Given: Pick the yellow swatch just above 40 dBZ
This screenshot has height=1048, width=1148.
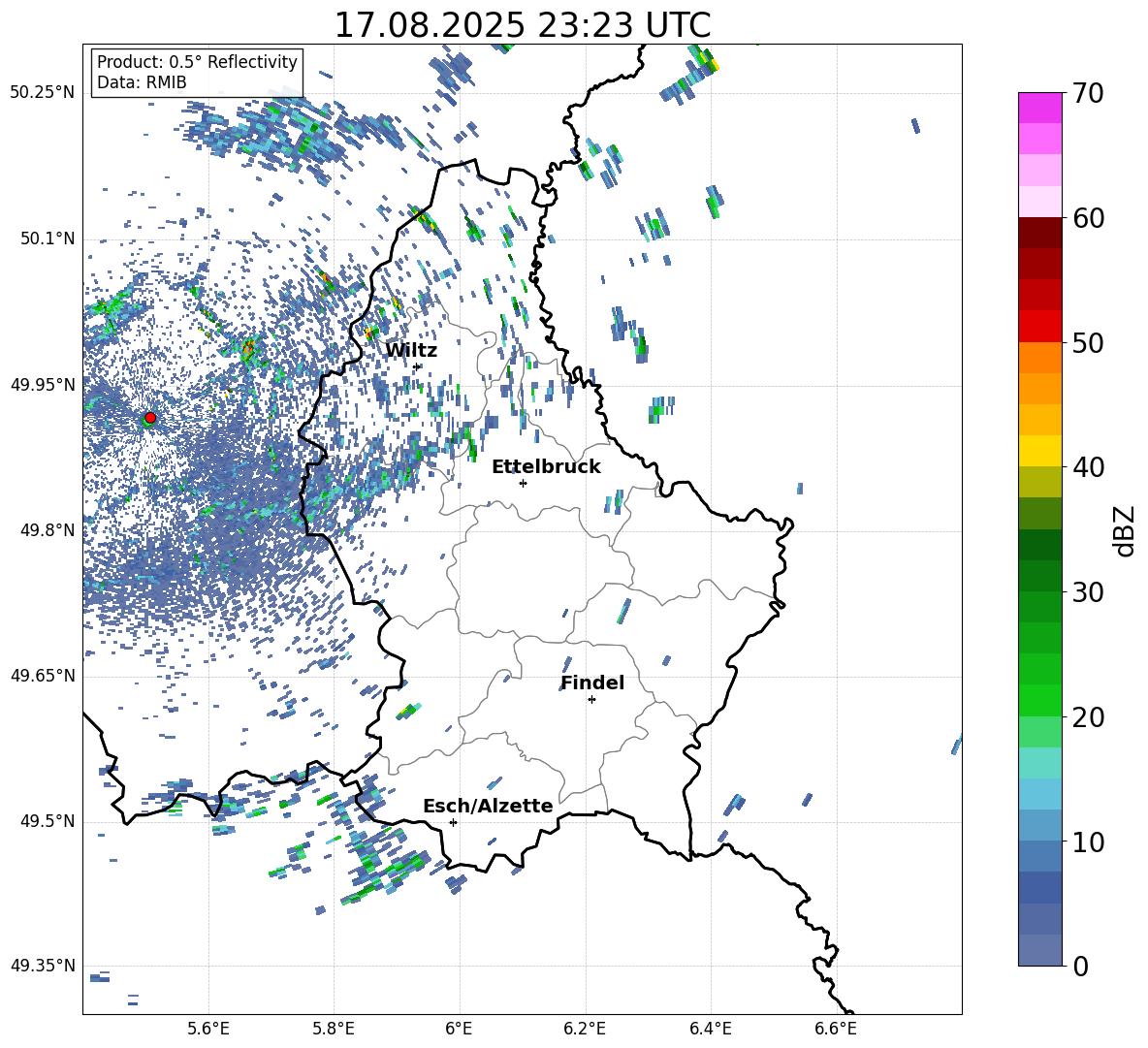Looking at the screenshot, I should click(1039, 451).
